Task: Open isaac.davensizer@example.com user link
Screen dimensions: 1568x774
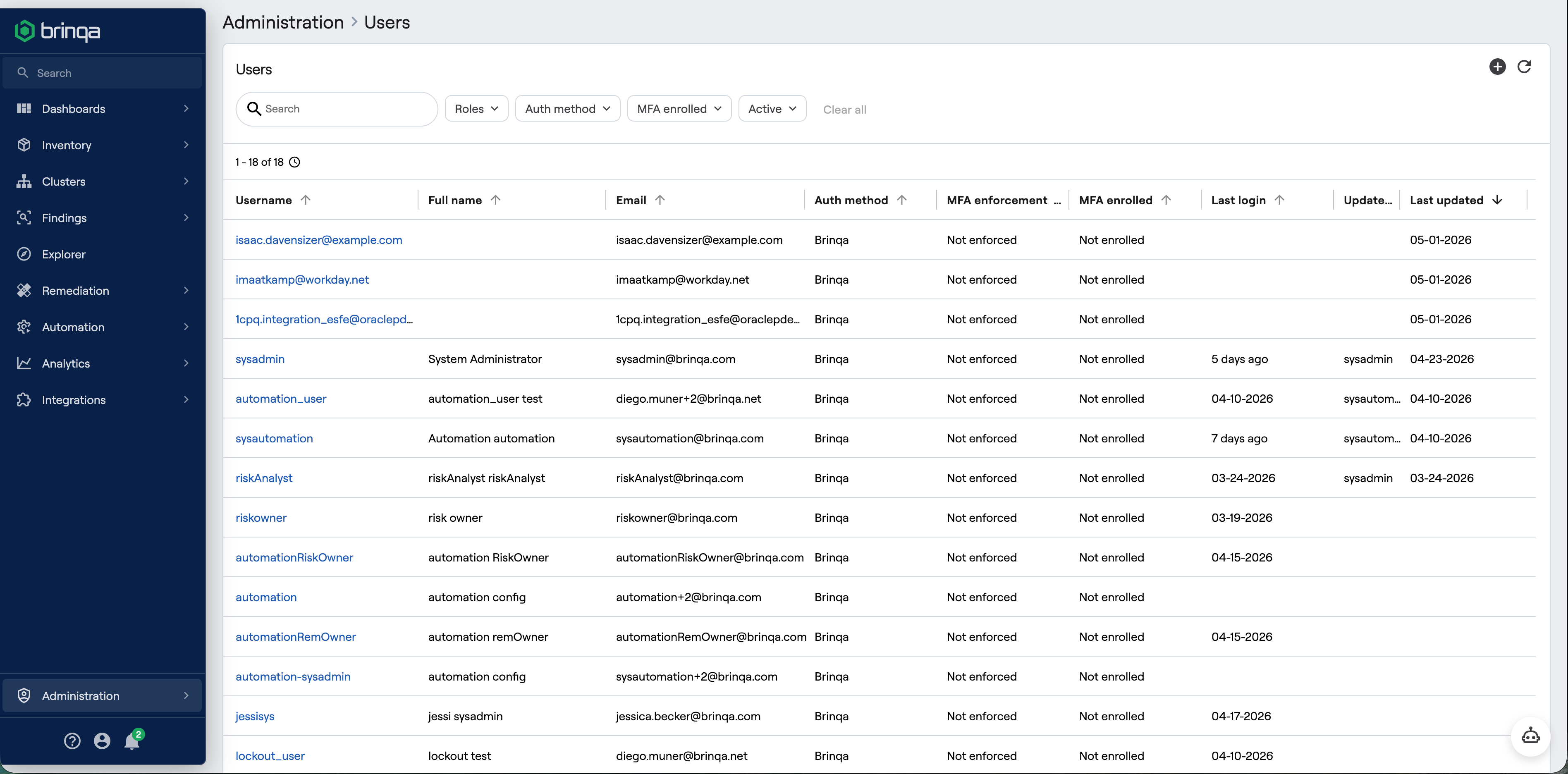Action: coord(319,240)
